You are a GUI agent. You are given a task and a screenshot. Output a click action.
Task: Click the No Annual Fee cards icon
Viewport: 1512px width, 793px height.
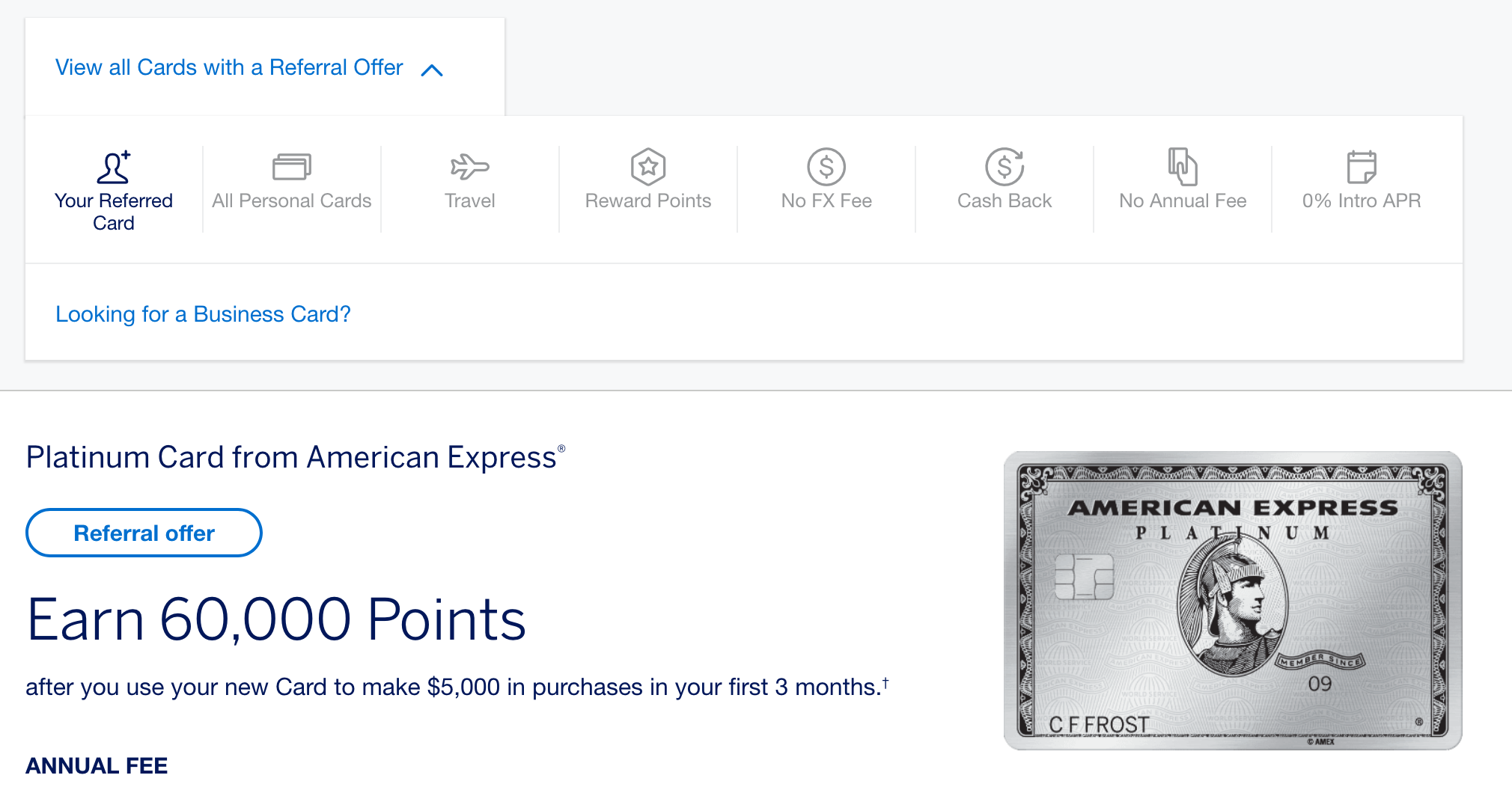(x=1183, y=167)
